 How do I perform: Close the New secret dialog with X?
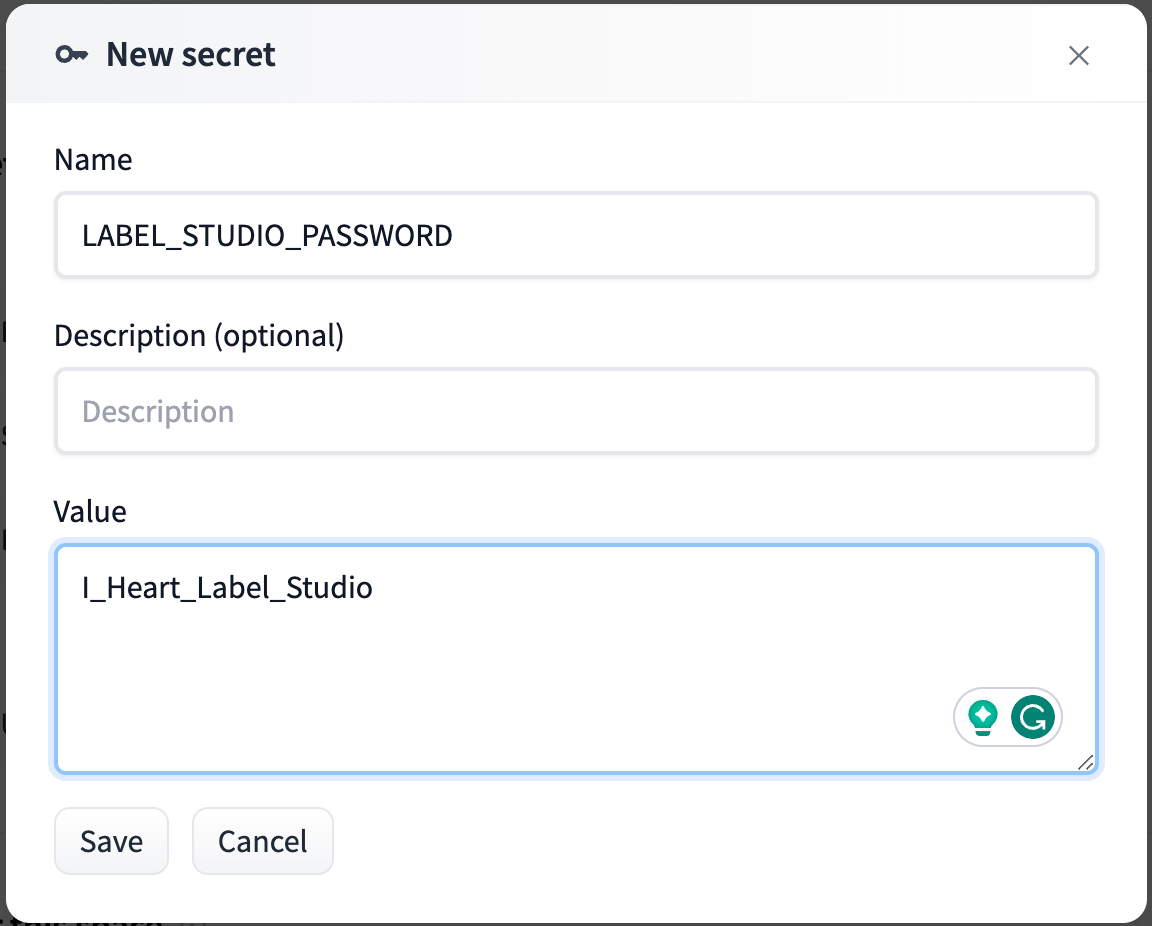click(1079, 55)
